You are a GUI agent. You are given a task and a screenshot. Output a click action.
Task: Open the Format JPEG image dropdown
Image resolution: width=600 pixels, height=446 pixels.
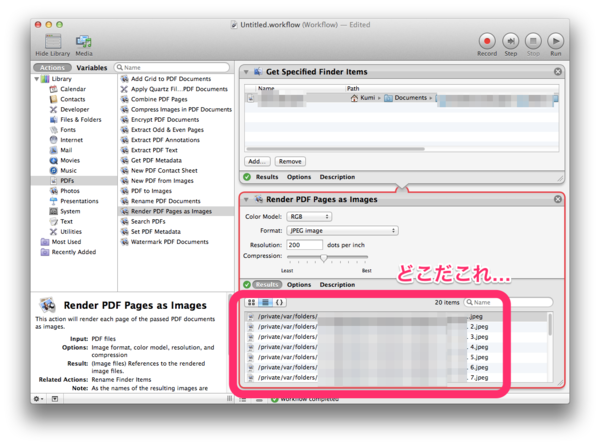[x=342, y=231]
